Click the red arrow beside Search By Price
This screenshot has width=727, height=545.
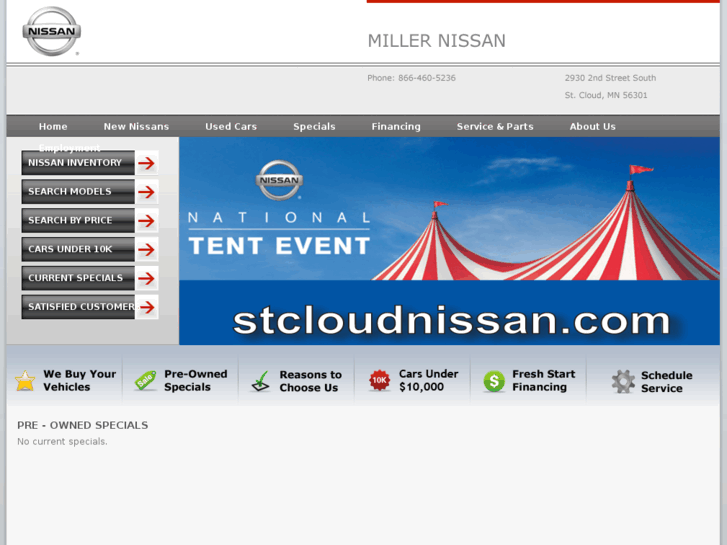click(147, 220)
